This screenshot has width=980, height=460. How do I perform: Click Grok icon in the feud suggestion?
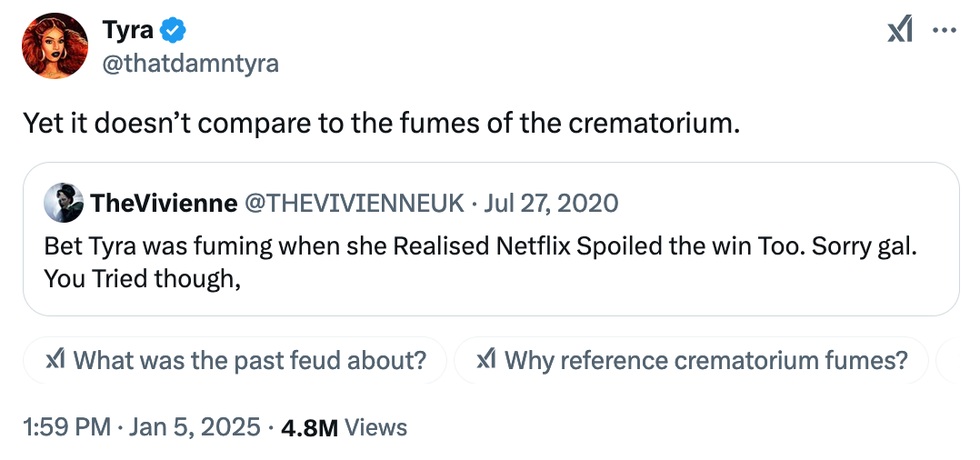point(56,360)
